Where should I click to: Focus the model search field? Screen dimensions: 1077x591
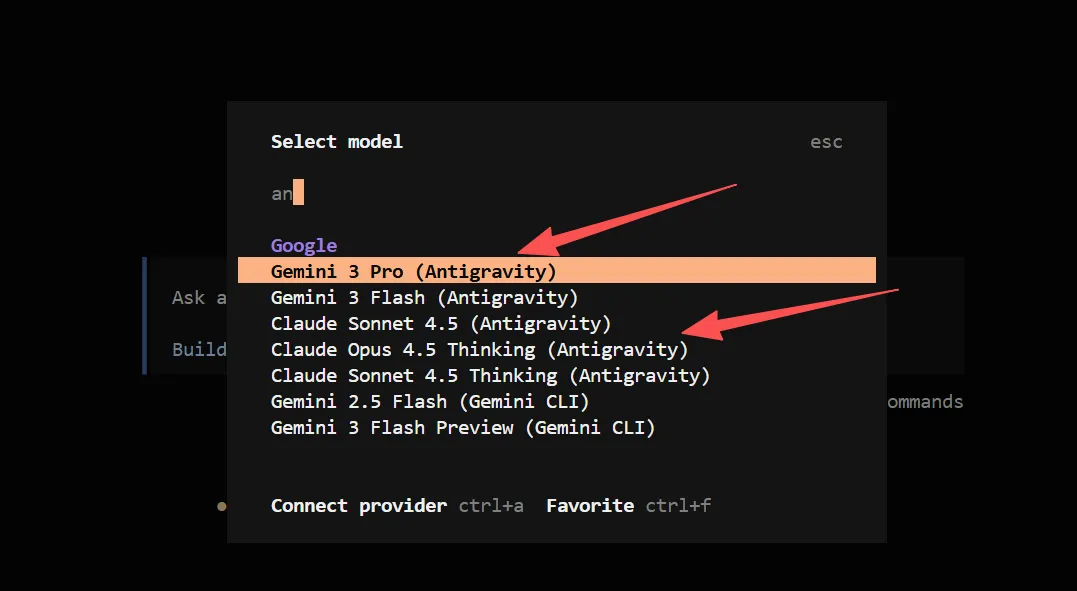coord(500,193)
